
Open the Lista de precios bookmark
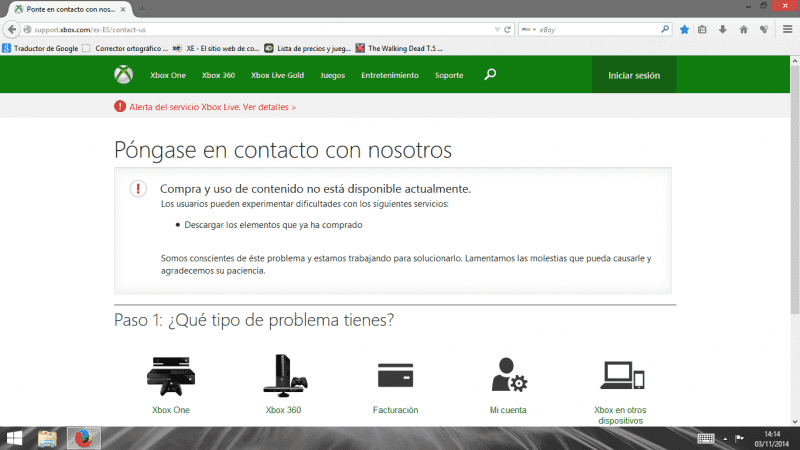tap(308, 48)
